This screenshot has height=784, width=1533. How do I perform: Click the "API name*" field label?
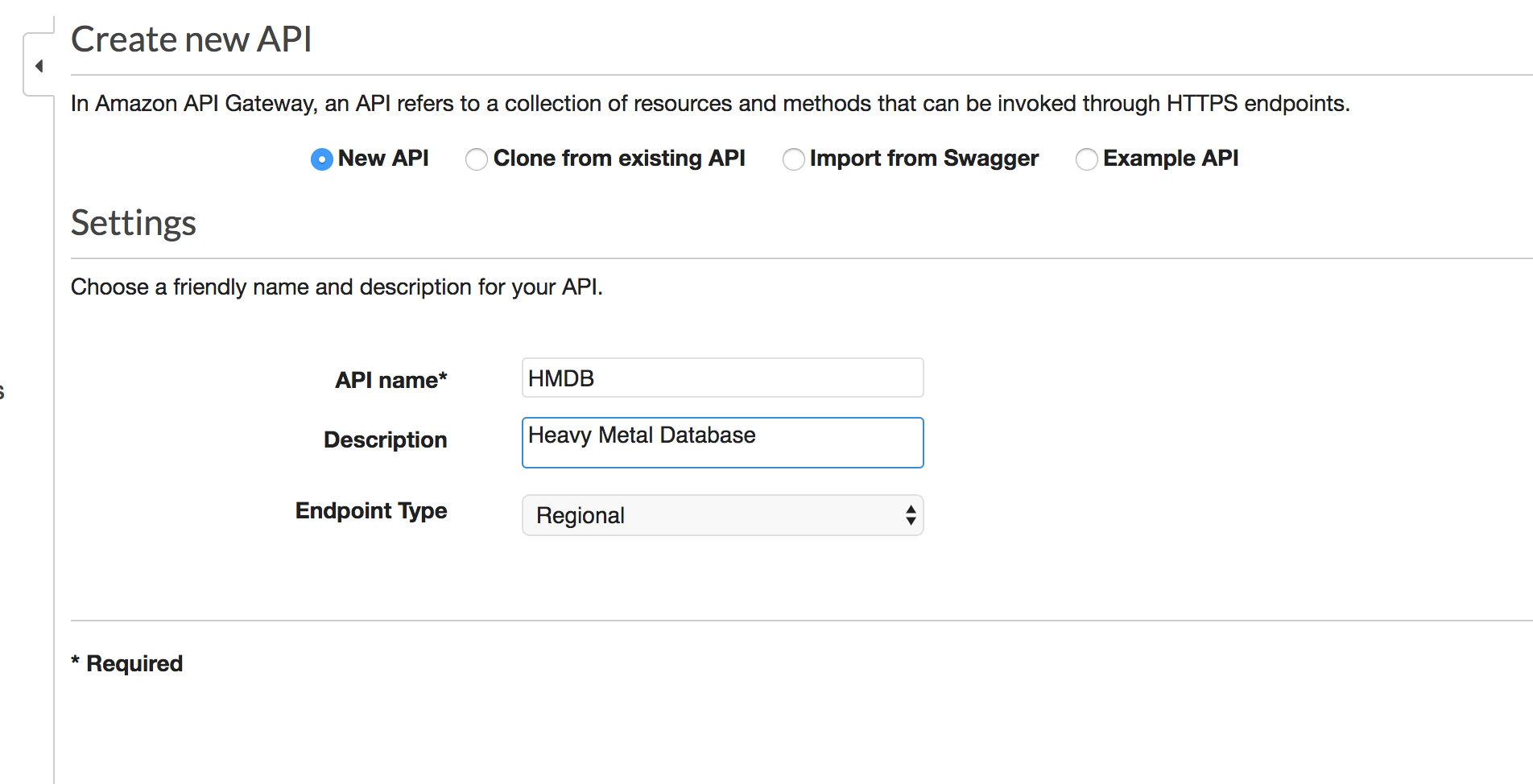(390, 380)
